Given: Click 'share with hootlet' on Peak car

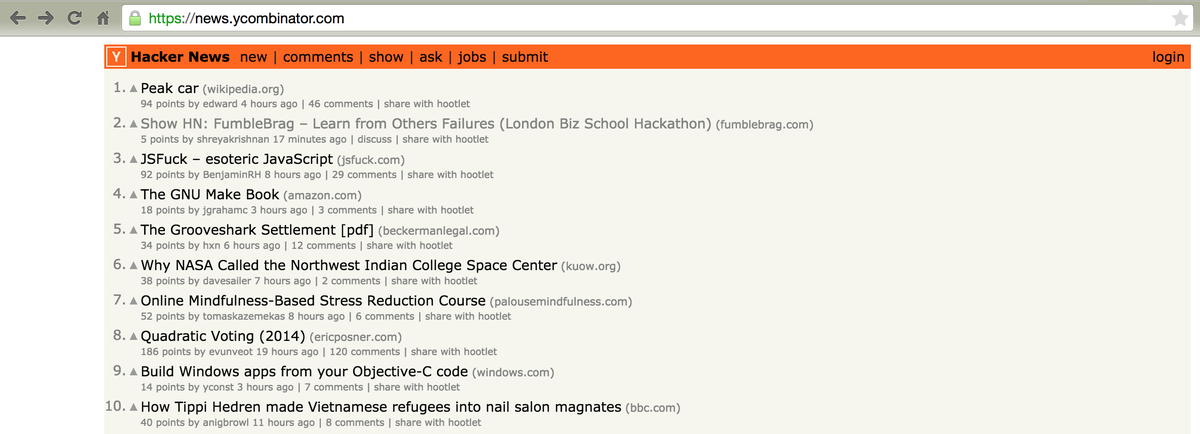Looking at the screenshot, I should (x=427, y=103).
